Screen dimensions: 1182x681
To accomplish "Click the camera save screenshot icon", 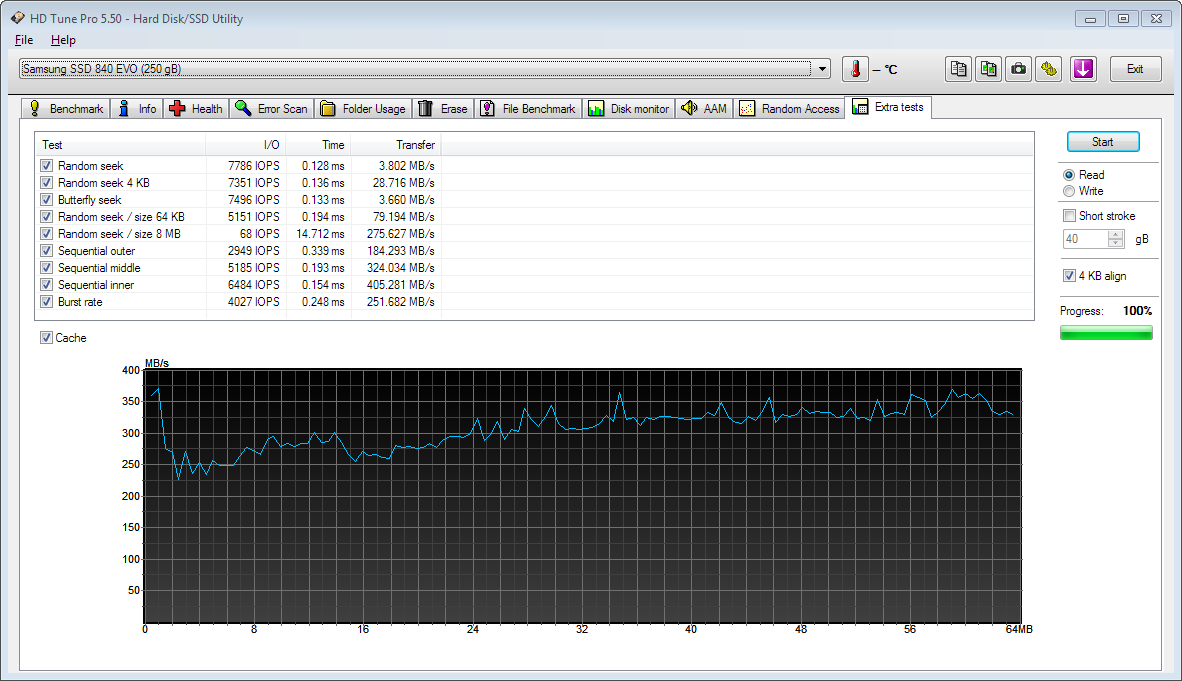I will pos(1018,69).
